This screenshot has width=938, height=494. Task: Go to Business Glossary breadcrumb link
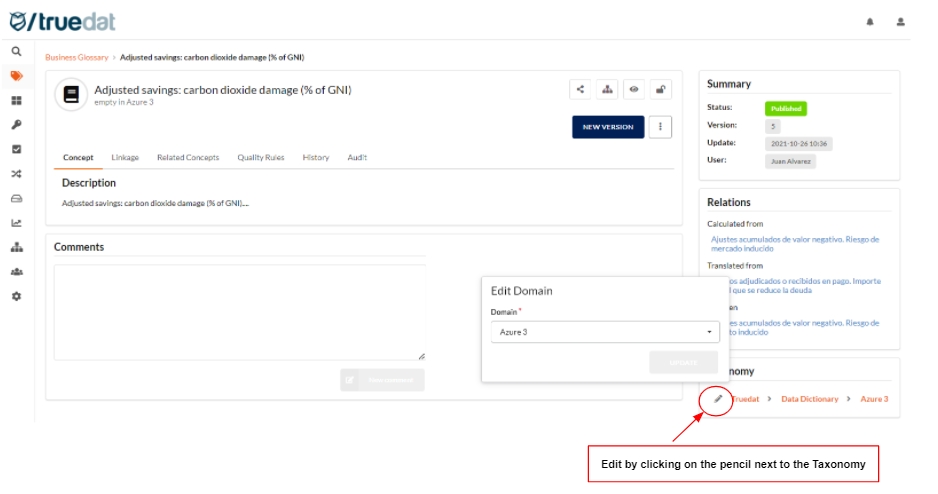(76, 58)
